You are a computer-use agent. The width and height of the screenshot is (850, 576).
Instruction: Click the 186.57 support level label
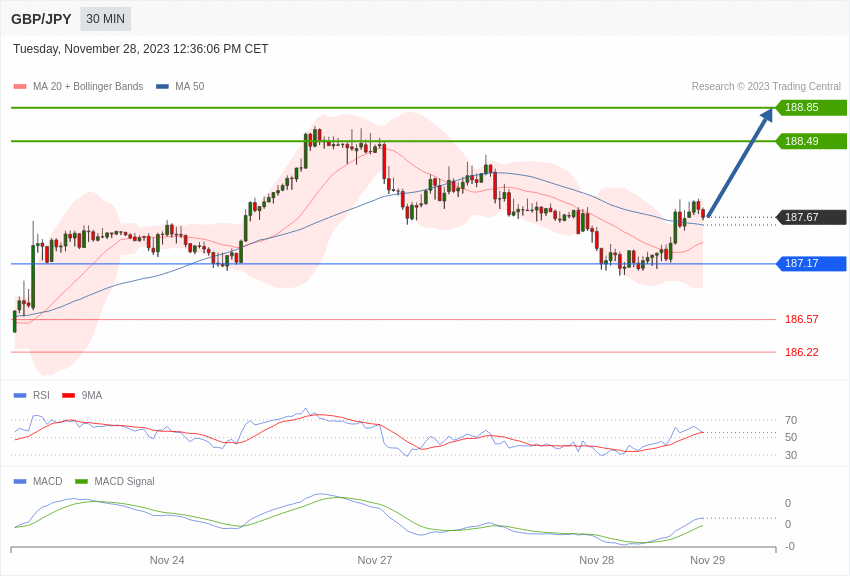pyautogui.click(x=802, y=319)
